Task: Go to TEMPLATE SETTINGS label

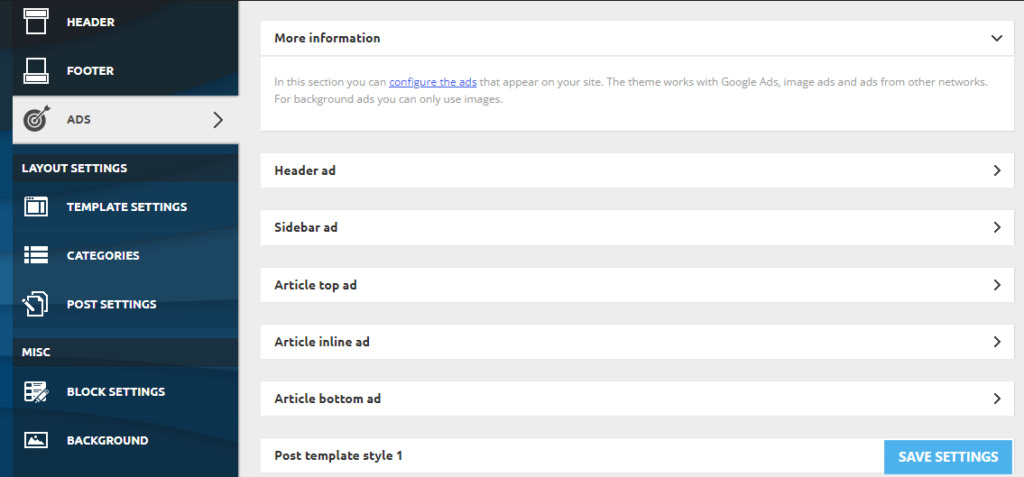Action: 127,206
